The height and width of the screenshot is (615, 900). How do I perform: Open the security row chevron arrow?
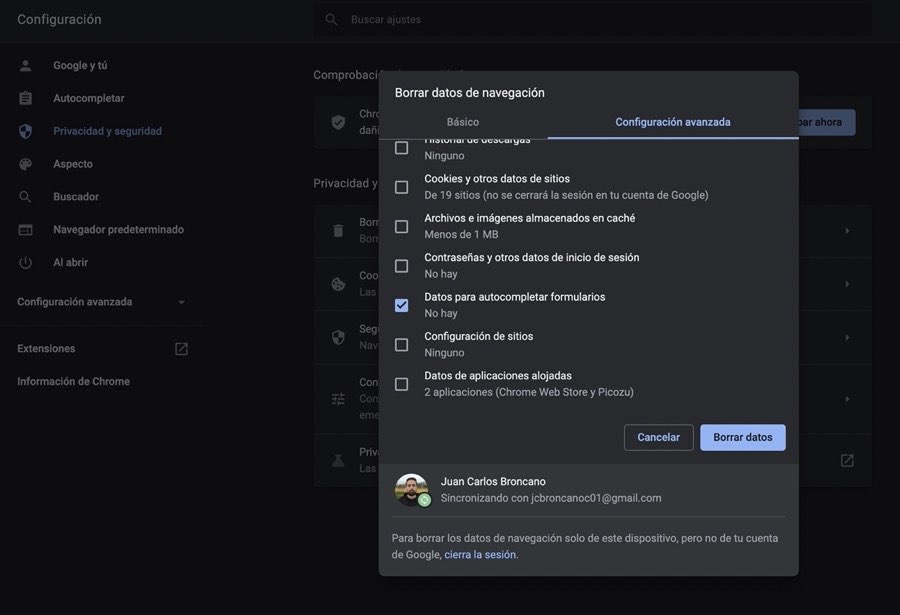pyautogui.click(x=847, y=337)
